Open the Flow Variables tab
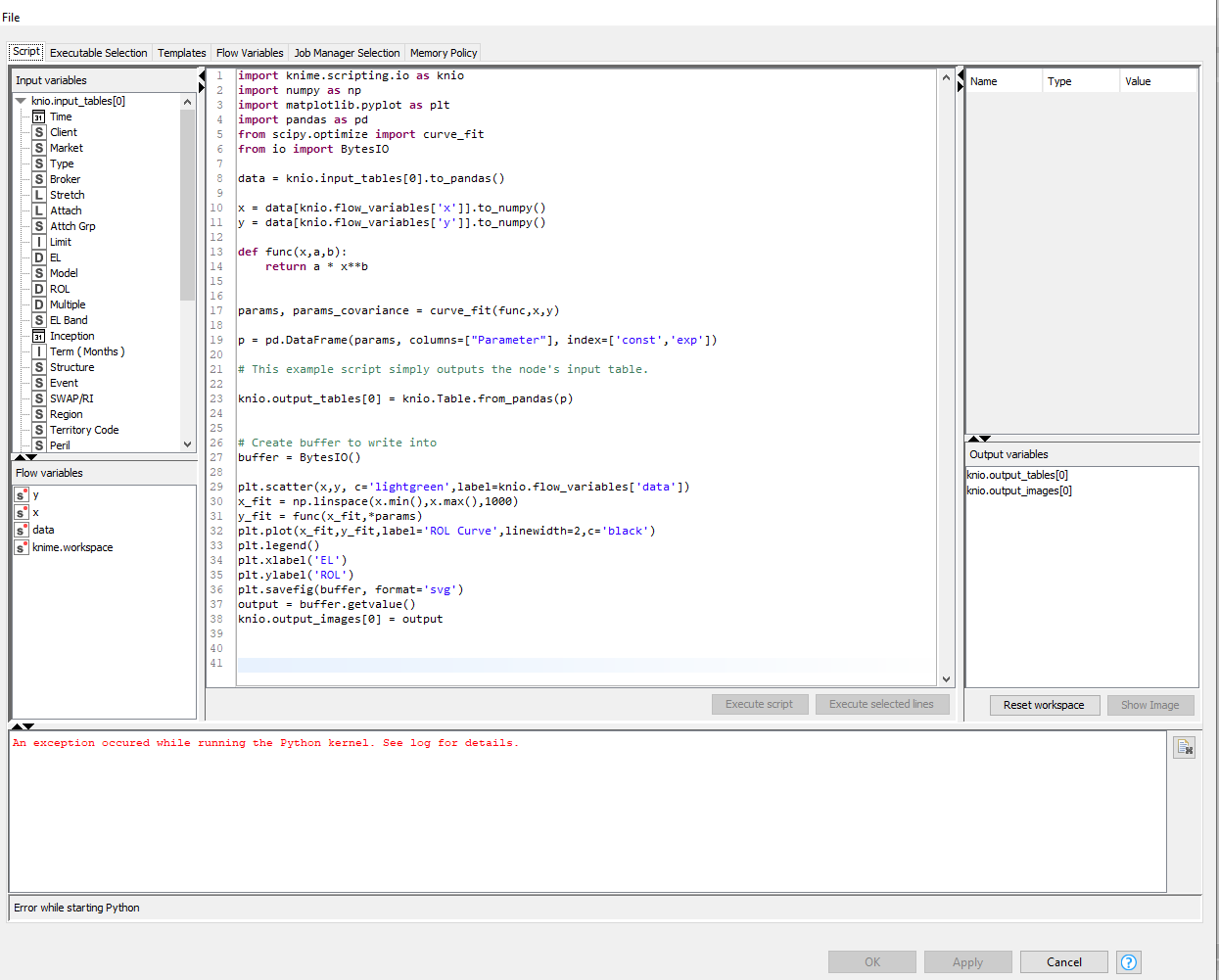The width and height of the screenshot is (1219, 980). 250,53
